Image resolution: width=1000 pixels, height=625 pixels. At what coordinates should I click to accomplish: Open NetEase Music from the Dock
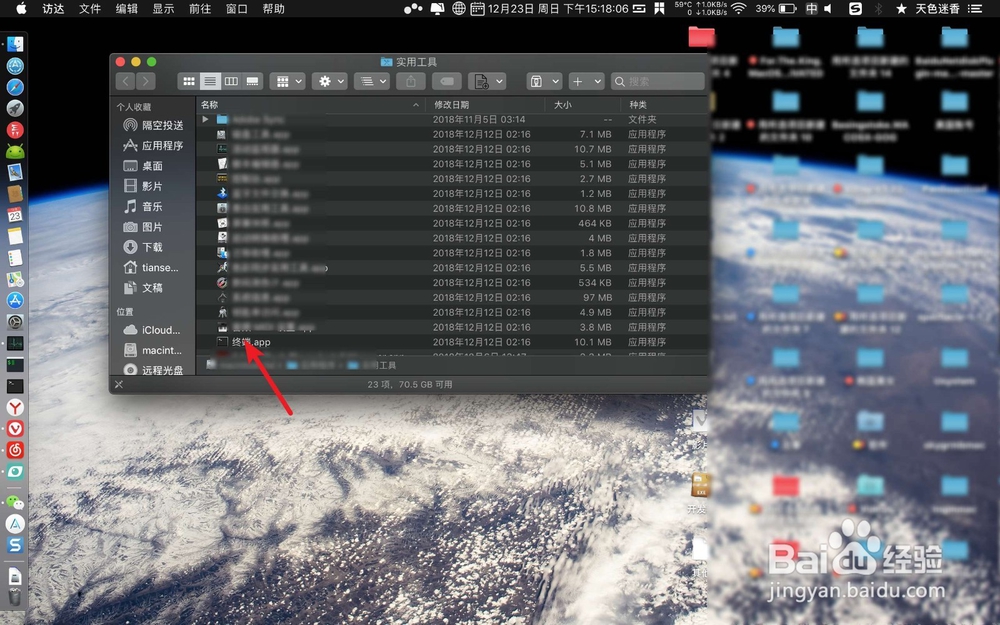coord(15,450)
